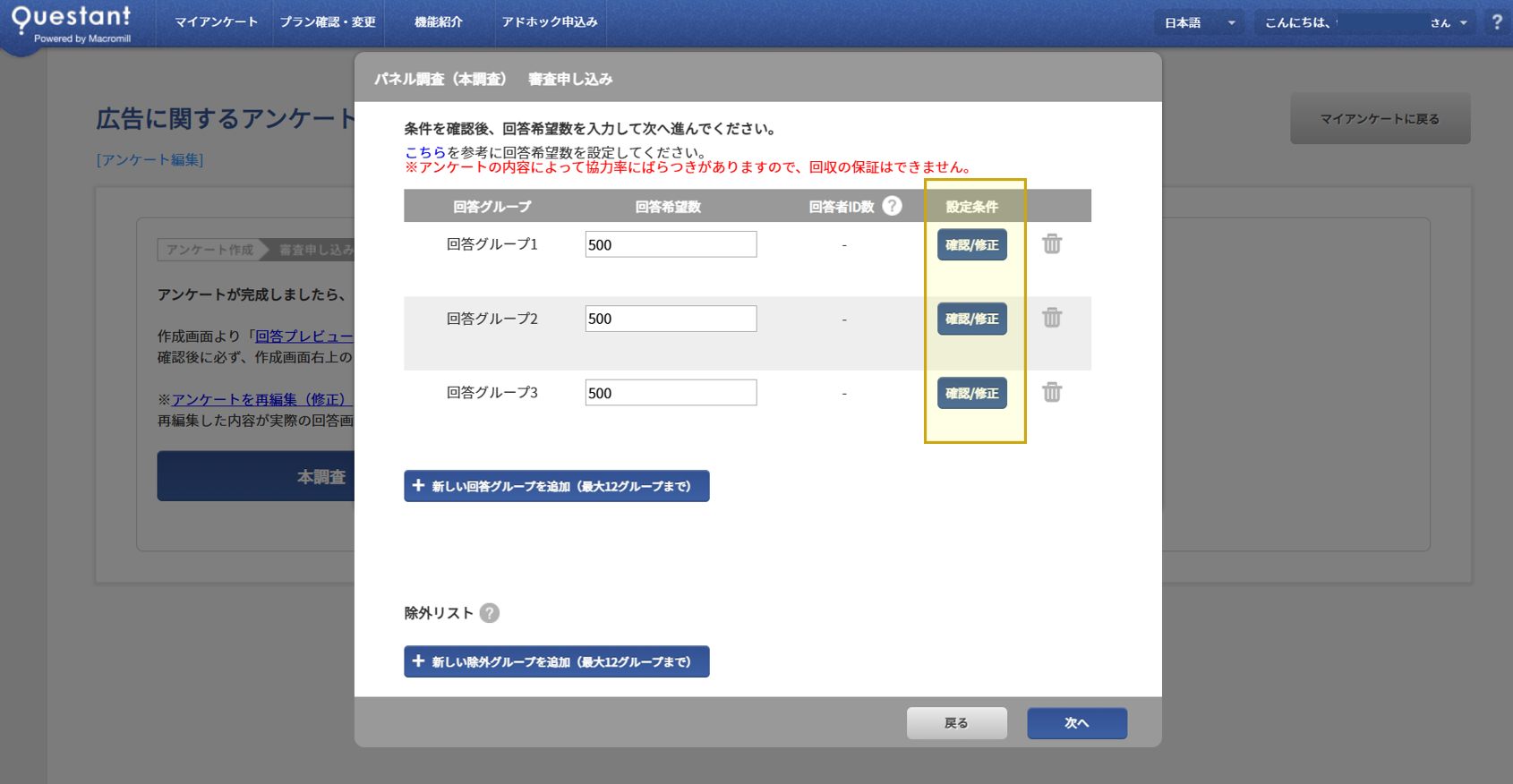Open help for 回答者ID数 column
The image size is (1513, 784).
coord(892,206)
